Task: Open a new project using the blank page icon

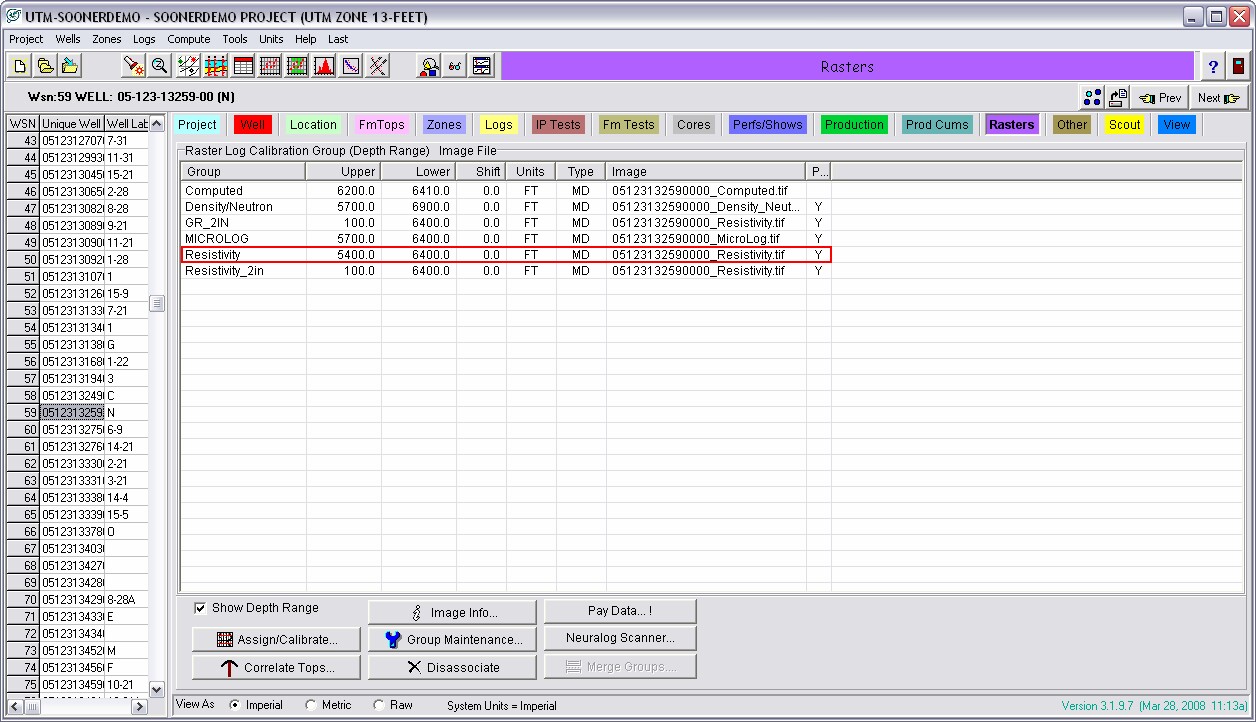Action: [x=18, y=66]
